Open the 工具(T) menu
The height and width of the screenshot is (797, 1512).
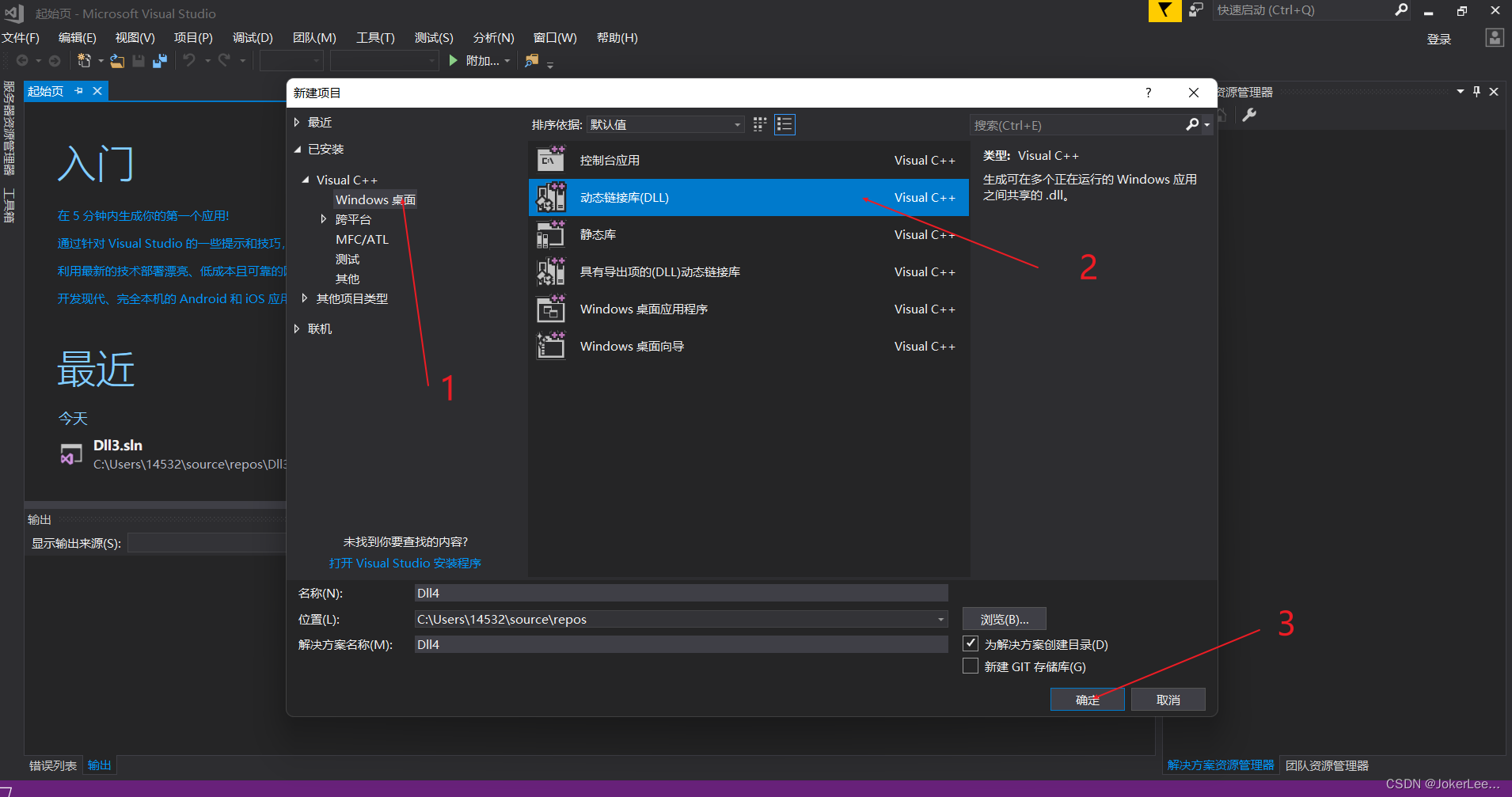[375, 38]
